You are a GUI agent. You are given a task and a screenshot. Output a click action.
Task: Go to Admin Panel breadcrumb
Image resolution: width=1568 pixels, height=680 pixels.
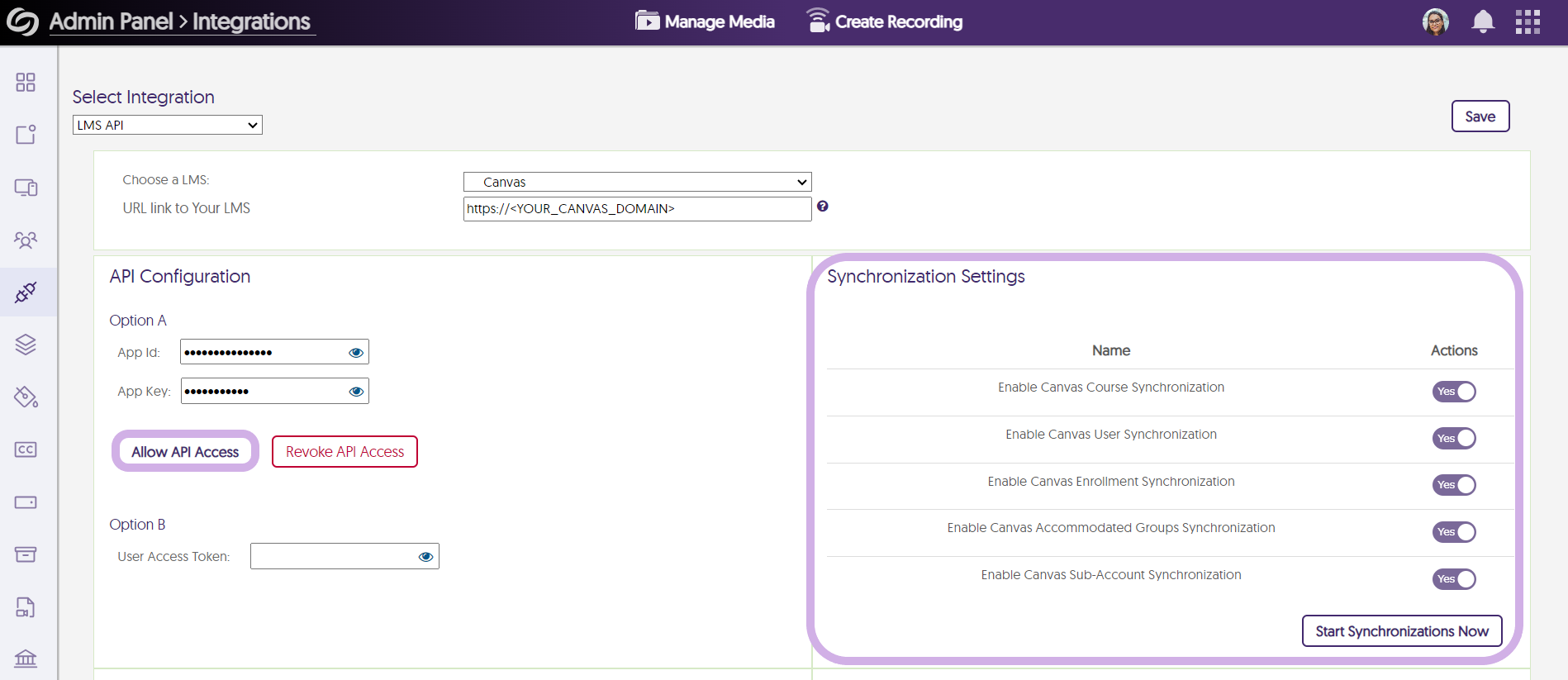pos(112,21)
